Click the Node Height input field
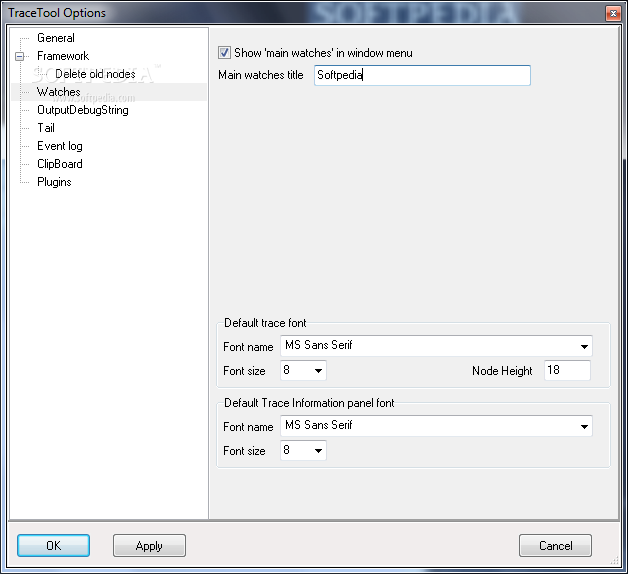 tap(567, 370)
